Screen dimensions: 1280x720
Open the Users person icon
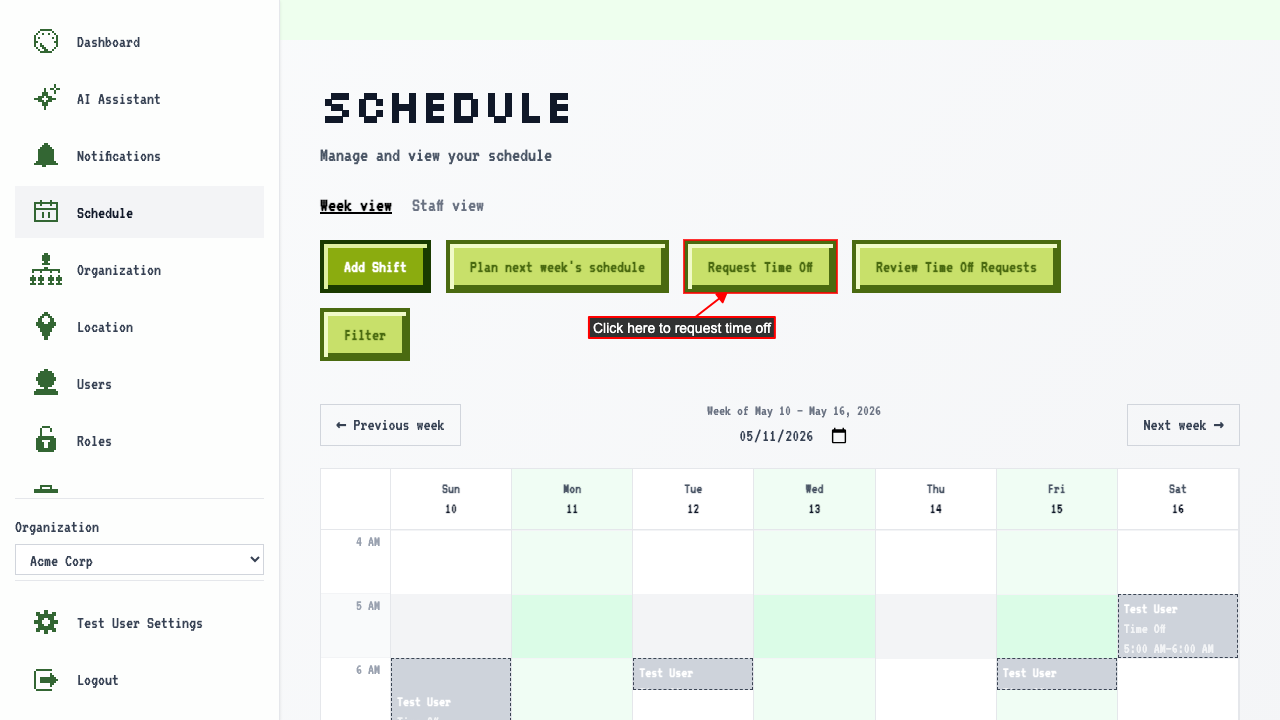click(46, 383)
